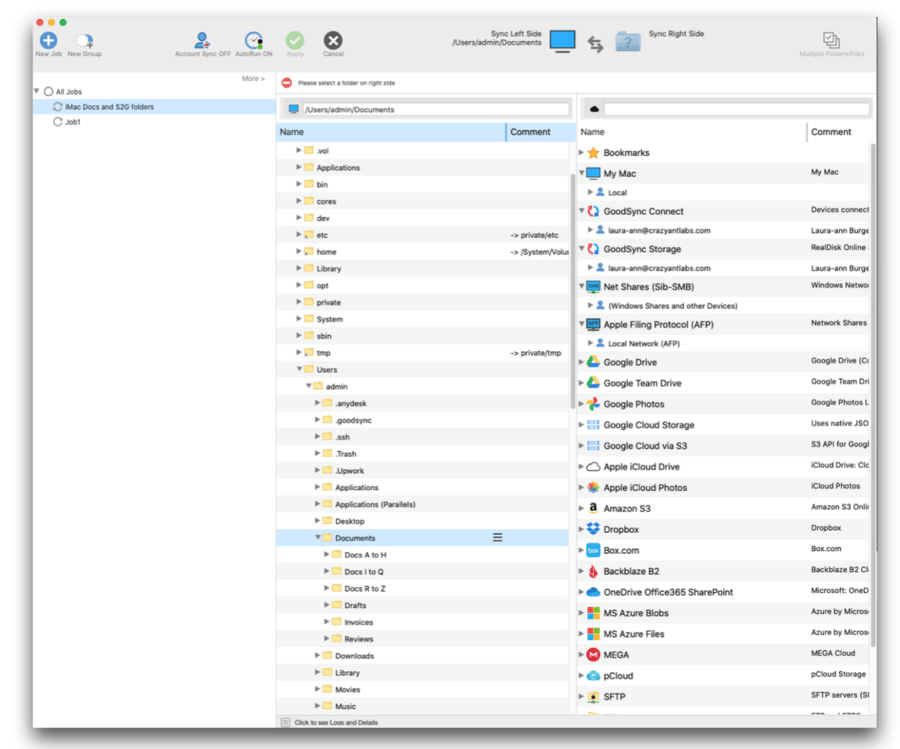
Task: Select the Sync Right Side folder icon
Action: (x=628, y=42)
